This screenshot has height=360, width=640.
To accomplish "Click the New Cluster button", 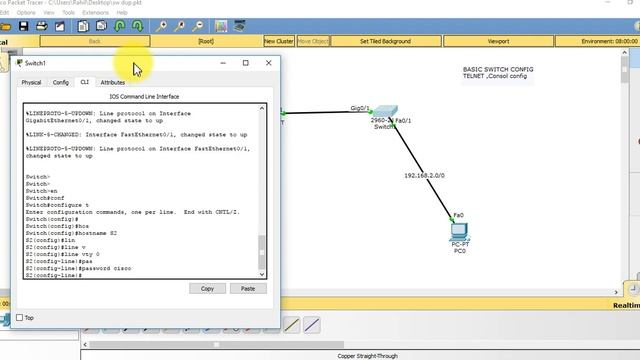I will [279, 41].
